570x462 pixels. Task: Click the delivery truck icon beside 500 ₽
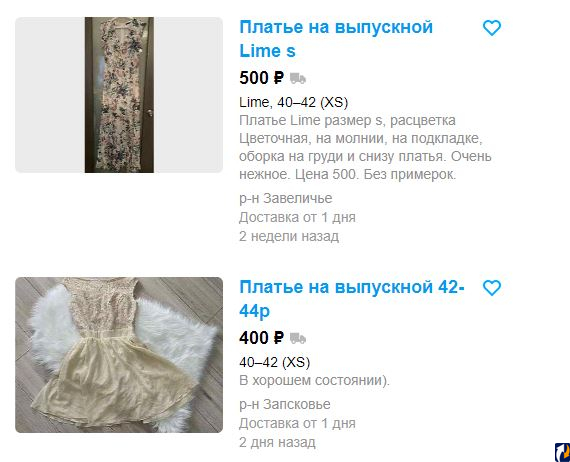coord(298,78)
